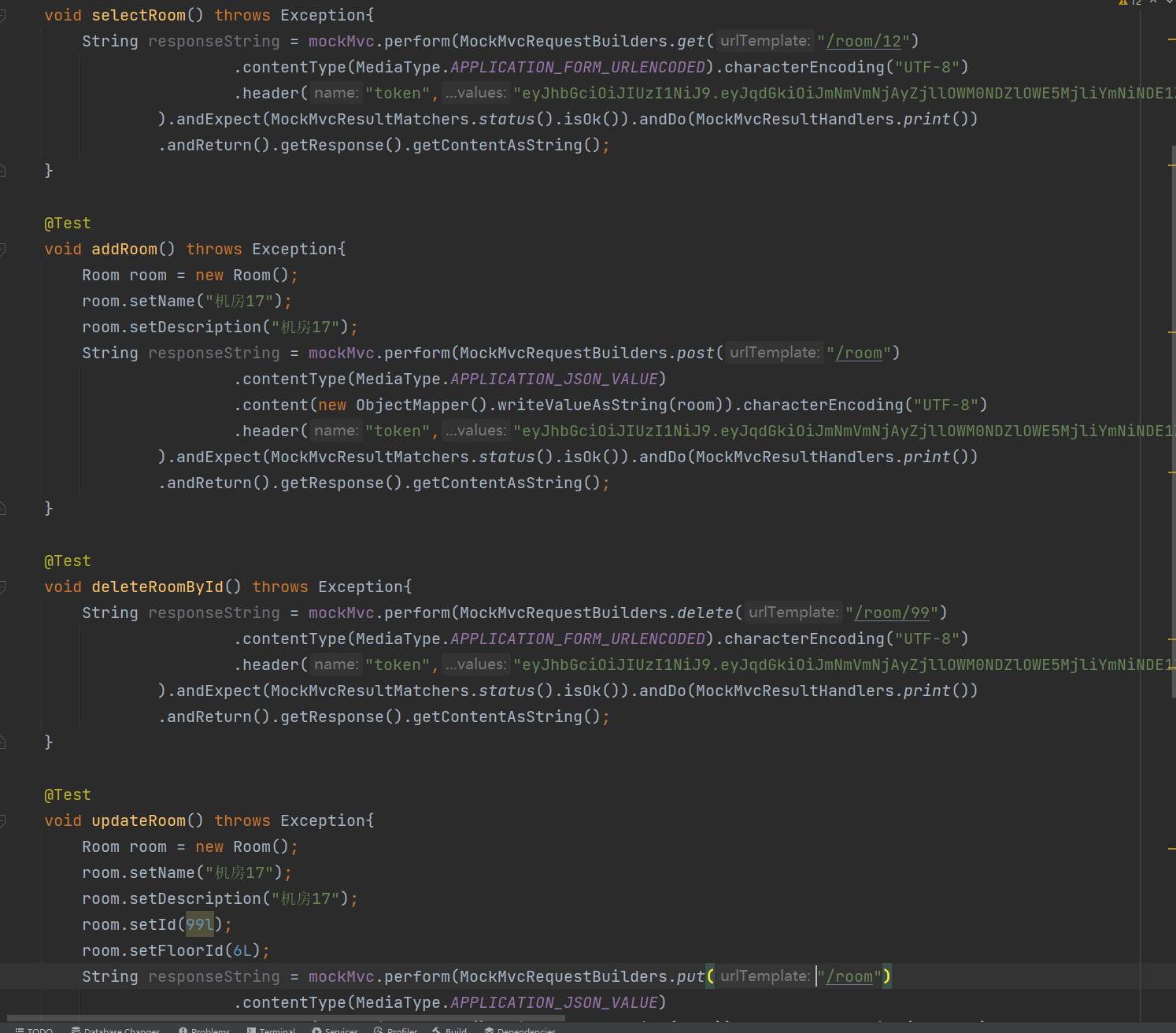Image resolution: width=1176 pixels, height=1033 pixels.
Task: Click the updateRoom method name
Action: 139,820
